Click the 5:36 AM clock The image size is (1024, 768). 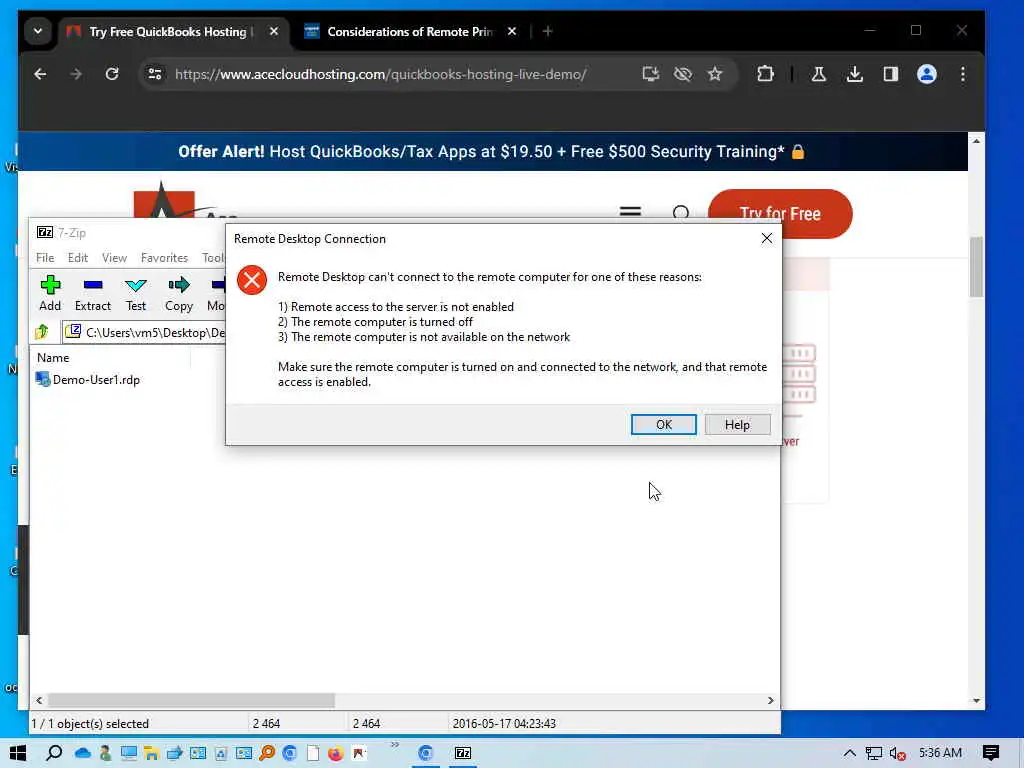click(940, 752)
